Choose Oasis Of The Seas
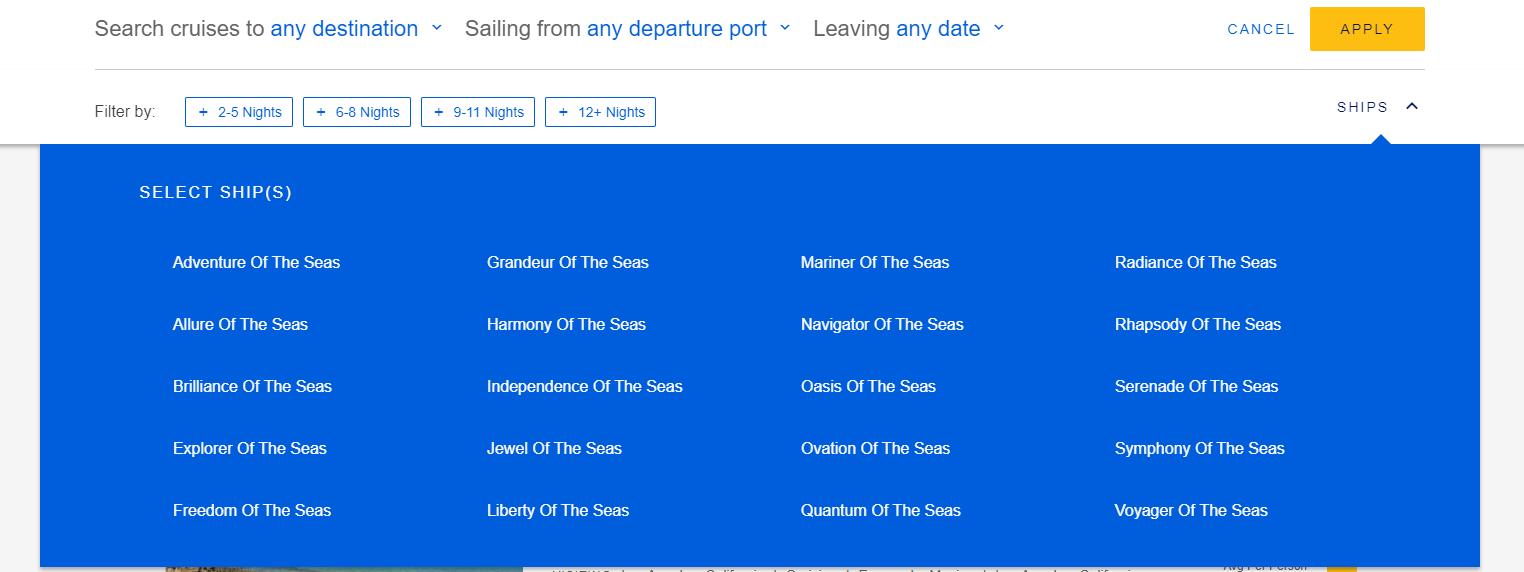This screenshot has width=1524, height=572. tap(868, 386)
